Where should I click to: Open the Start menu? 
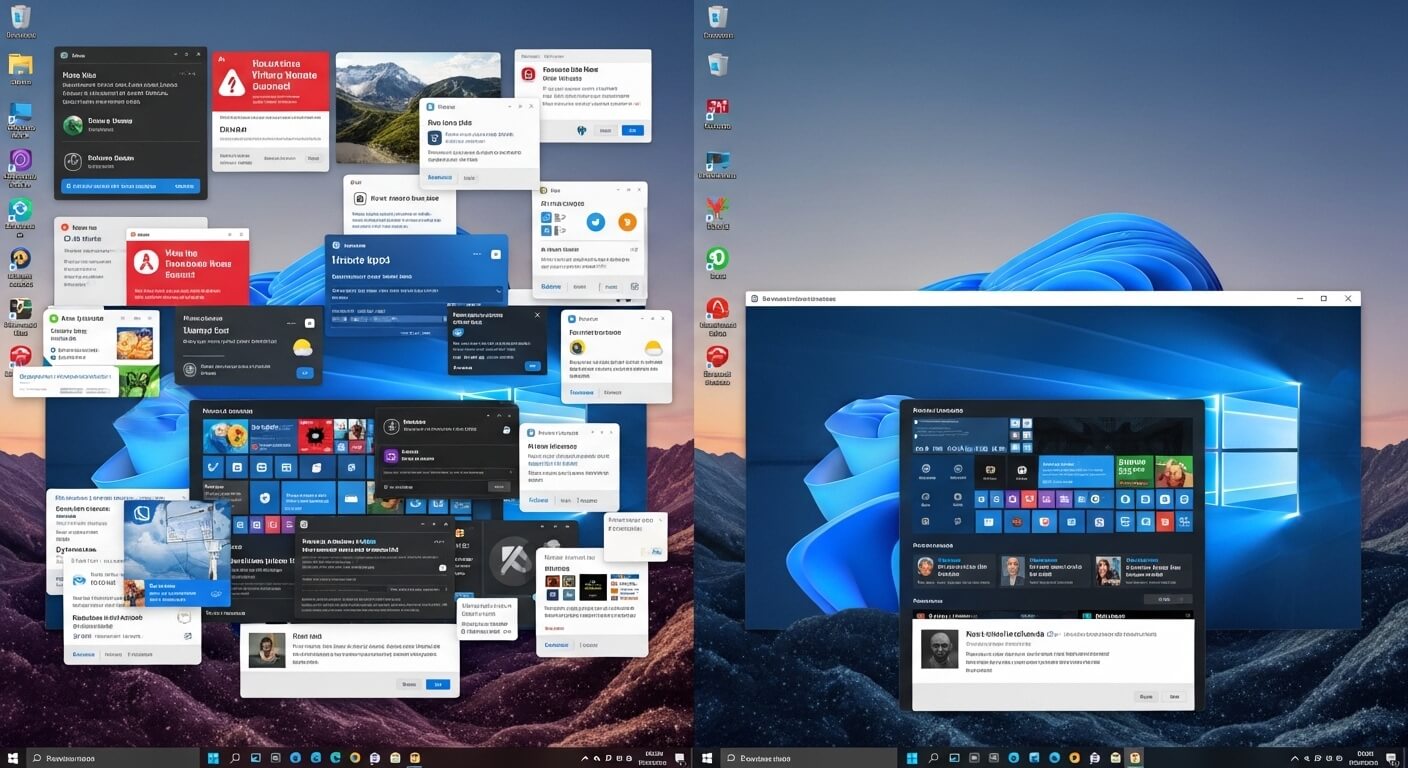pos(13,758)
